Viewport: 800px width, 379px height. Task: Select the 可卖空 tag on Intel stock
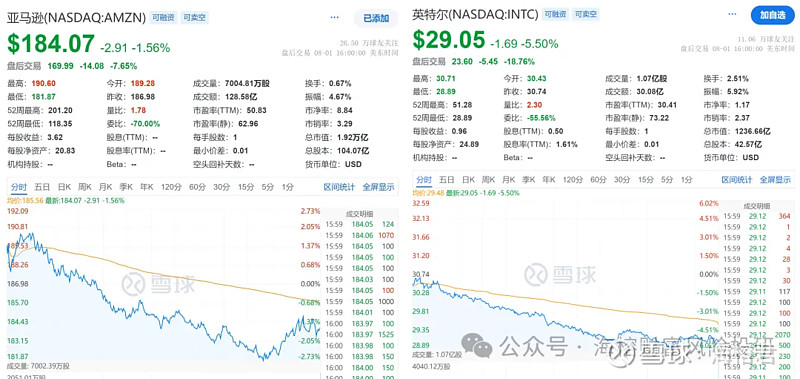[x=585, y=15]
